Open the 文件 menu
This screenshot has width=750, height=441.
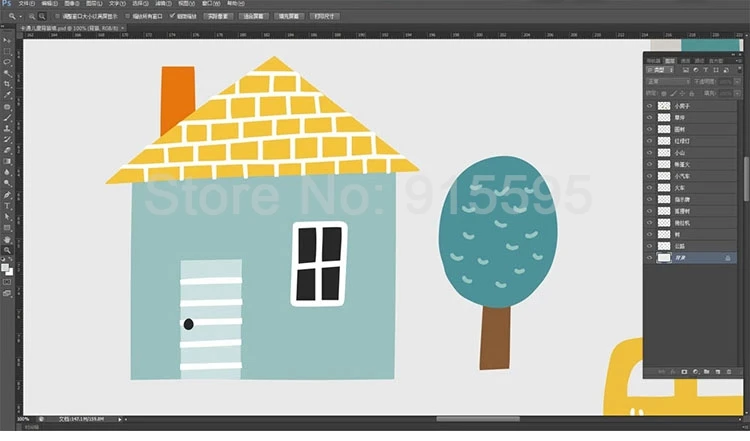click(x=24, y=4)
